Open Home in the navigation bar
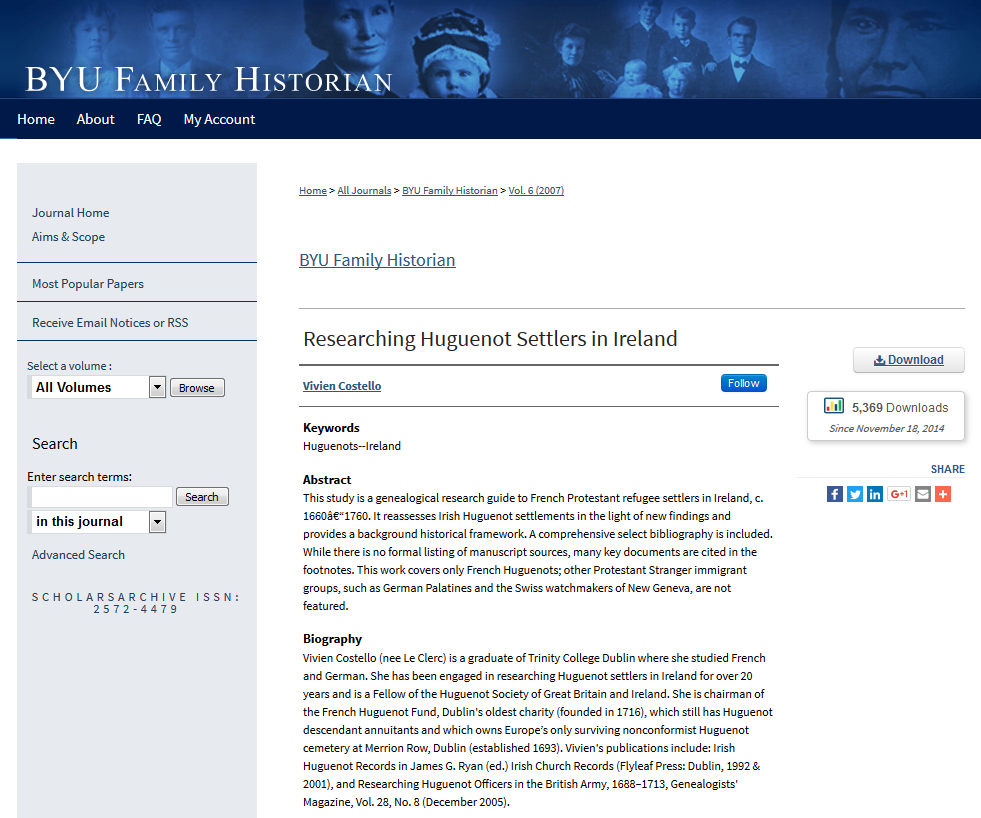 pyautogui.click(x=36, y=119)
